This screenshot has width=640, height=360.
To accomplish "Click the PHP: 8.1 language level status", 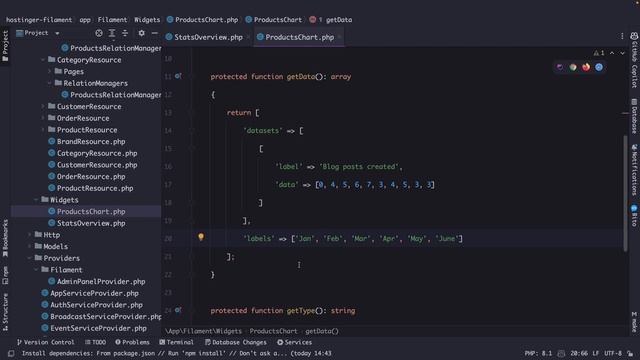I will [x=538, y=353].
